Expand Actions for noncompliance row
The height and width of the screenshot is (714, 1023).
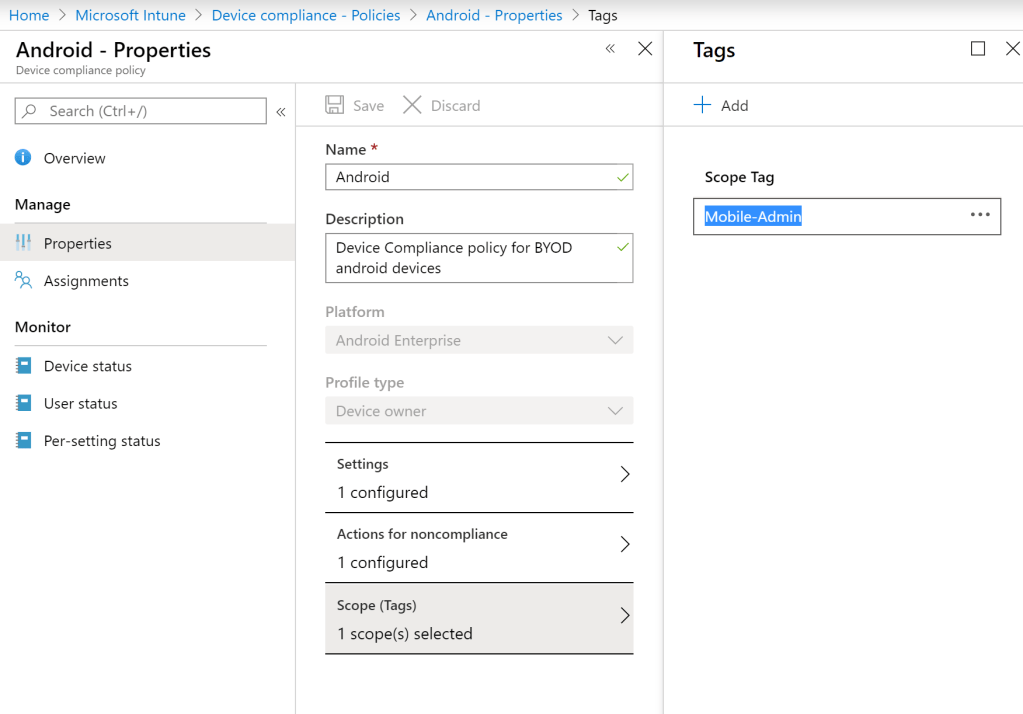coord(479,548)
